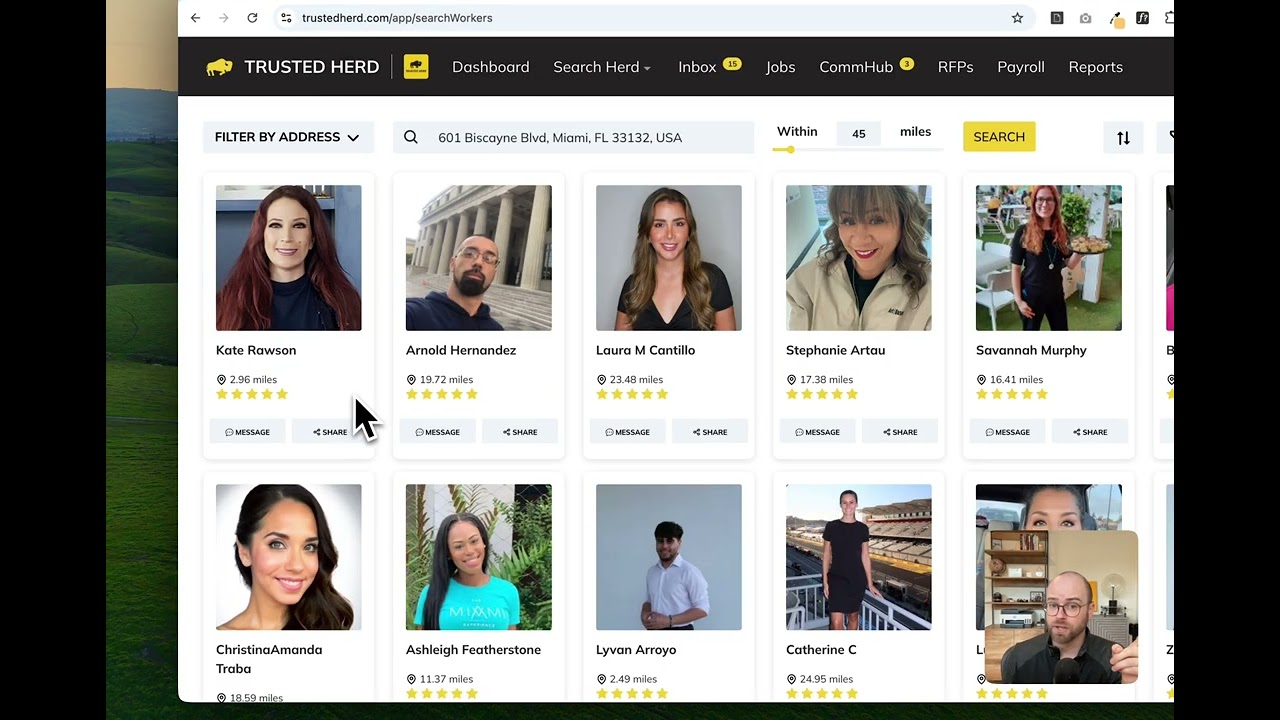Open Arnold Hernandez's profile photo

tap(478, 258)
